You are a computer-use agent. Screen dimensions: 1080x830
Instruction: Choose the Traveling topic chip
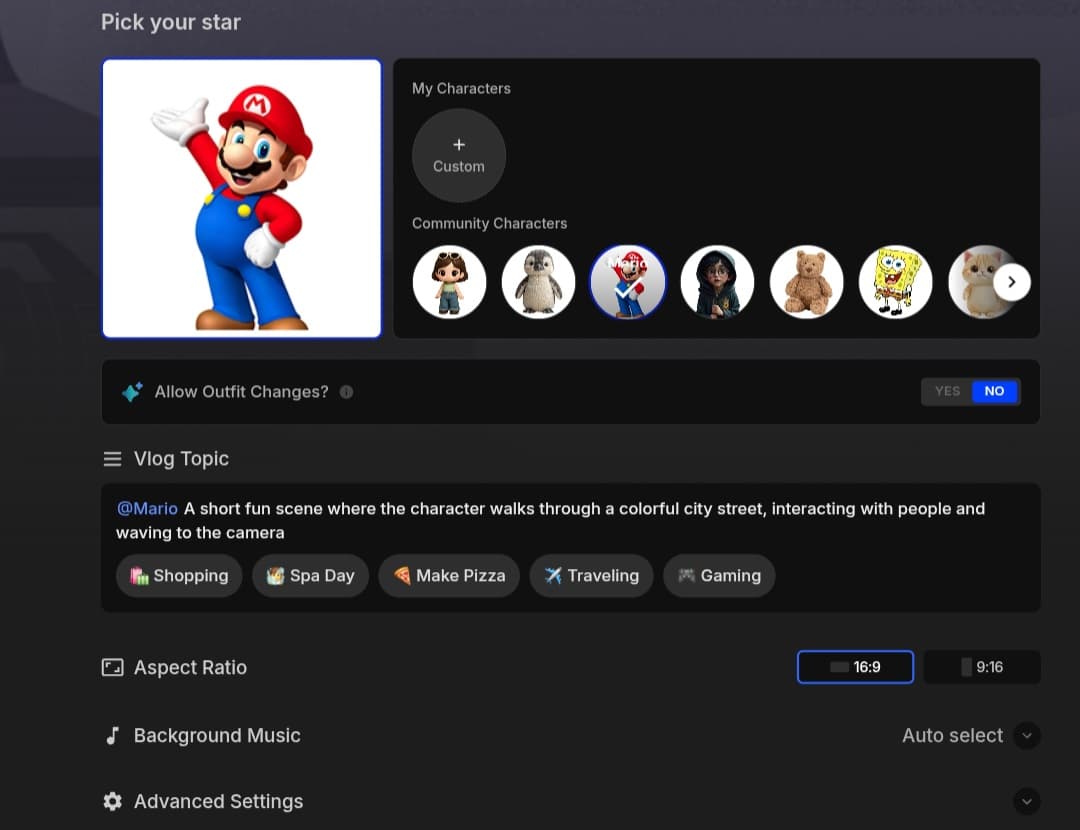click(x=592, y=576)
